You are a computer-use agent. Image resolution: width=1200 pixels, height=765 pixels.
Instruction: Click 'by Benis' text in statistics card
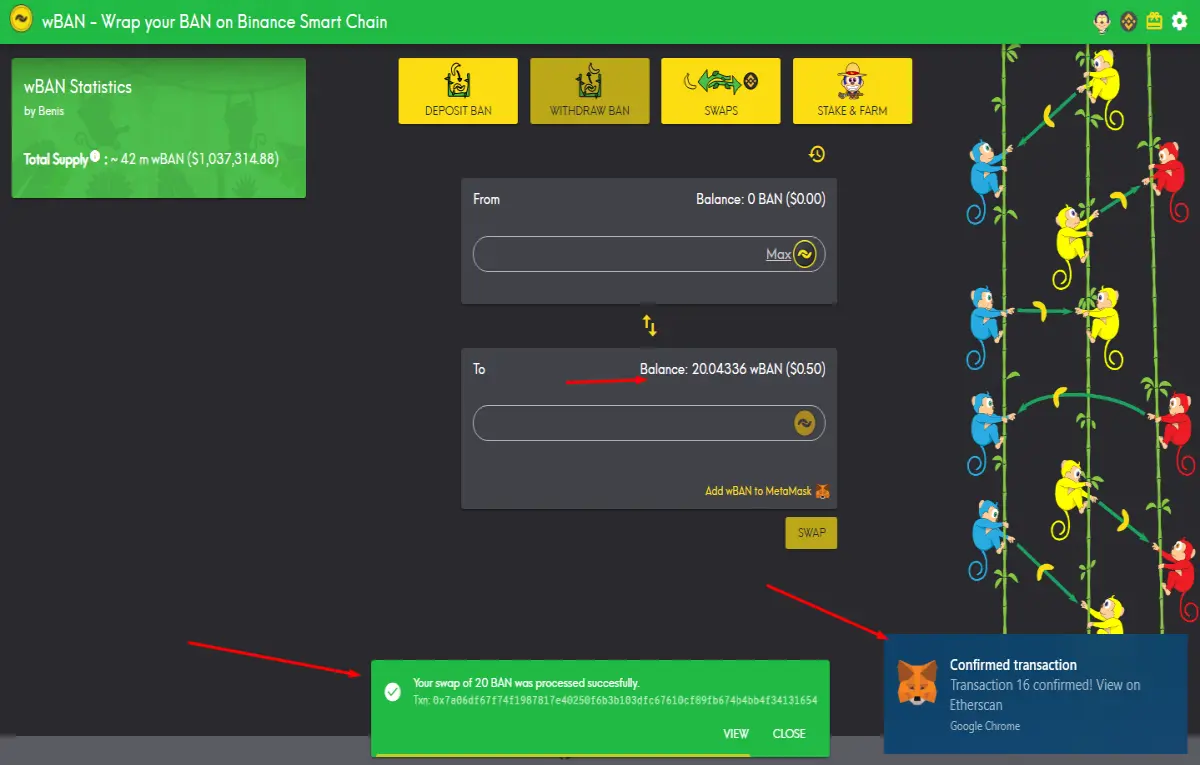pos(44,111)
